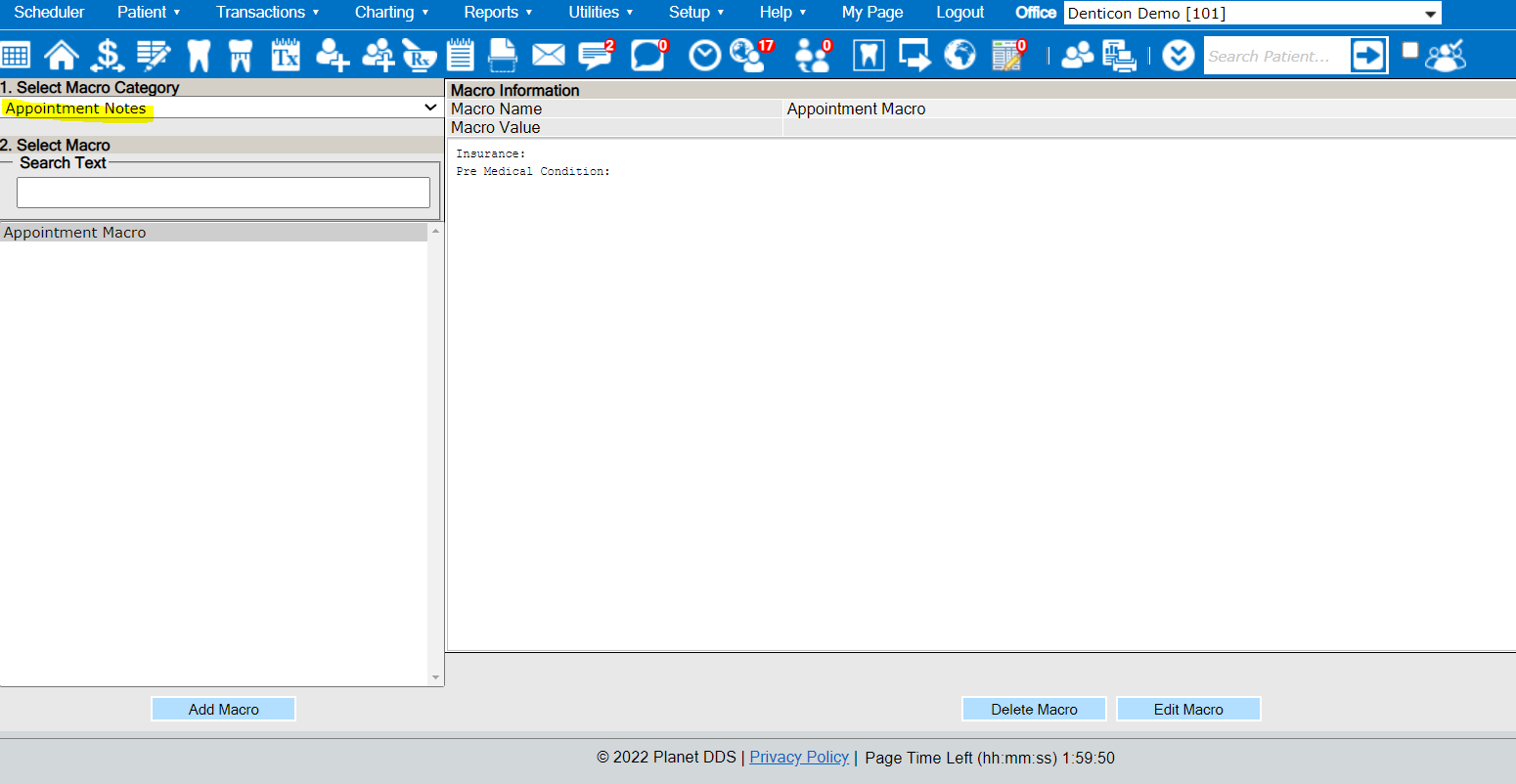Open the Reports menu
This screenshot has height=784, width=1516.
[x=498, y=13]
